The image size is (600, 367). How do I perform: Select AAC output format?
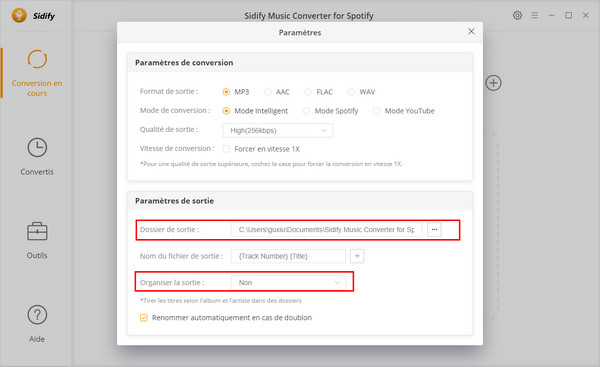pos(268,92)
